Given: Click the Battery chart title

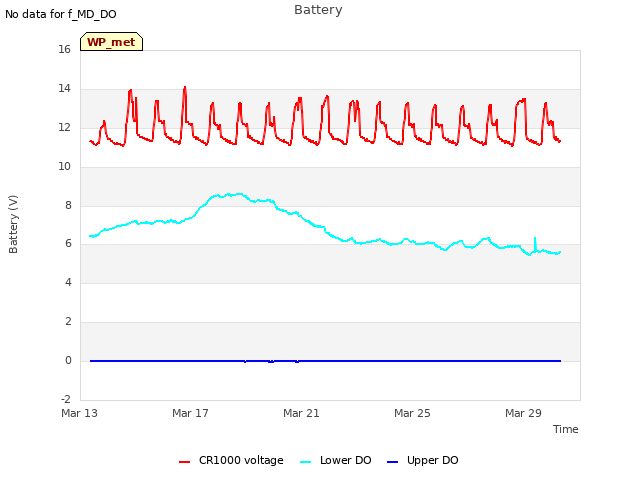Looking at the screenshot, I should point(318,10).
